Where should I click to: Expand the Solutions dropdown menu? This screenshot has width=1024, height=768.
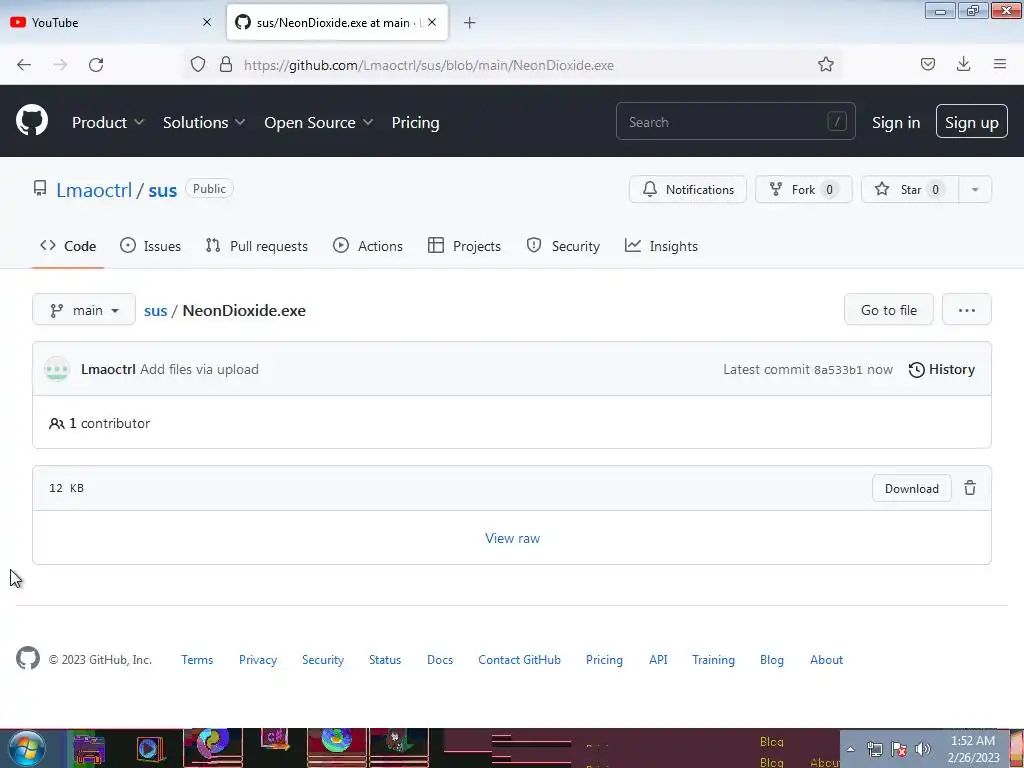pyautogui.click(x=204, y=123)
